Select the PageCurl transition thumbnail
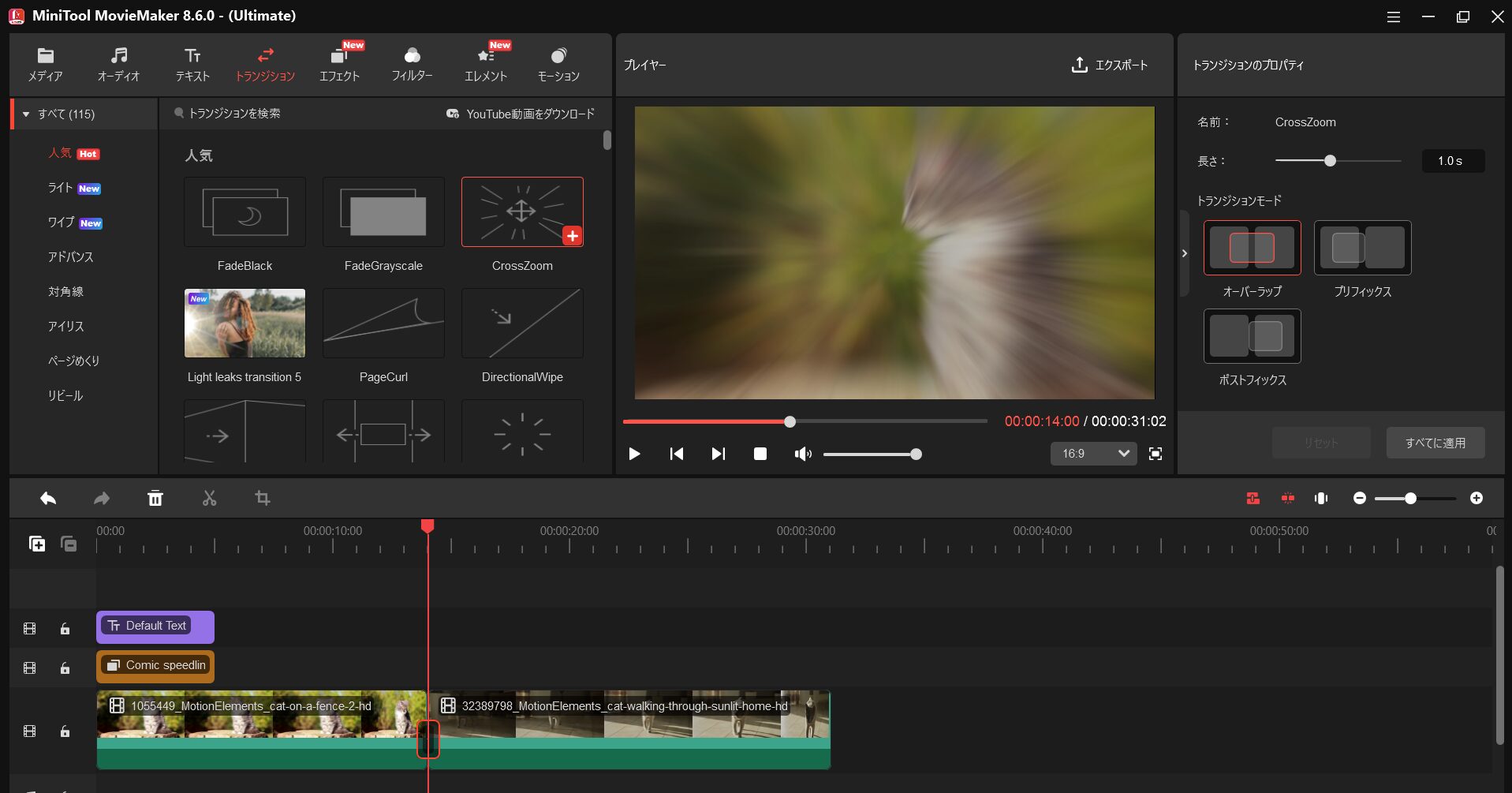Viewport: 1512px width, 793px height. pos(383,323)
